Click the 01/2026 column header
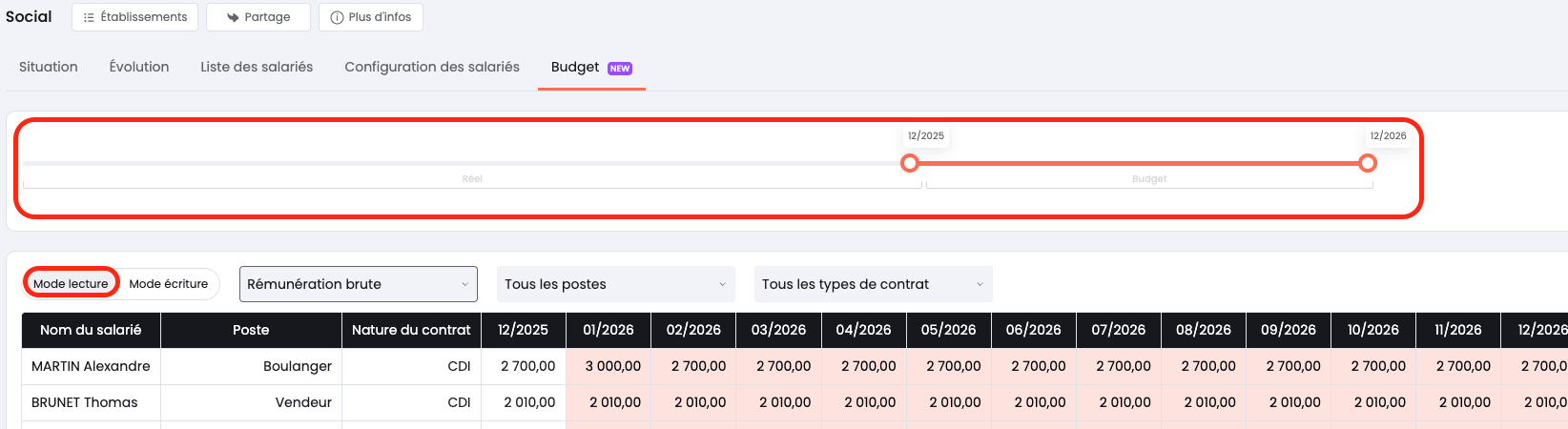This screenshot has height=429, width=1568. tap(608, 330)
